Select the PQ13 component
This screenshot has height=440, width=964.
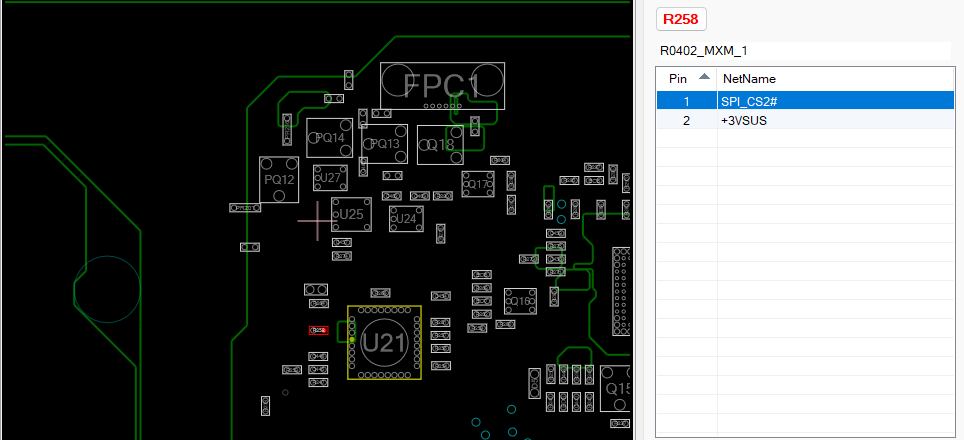[385, 144]
